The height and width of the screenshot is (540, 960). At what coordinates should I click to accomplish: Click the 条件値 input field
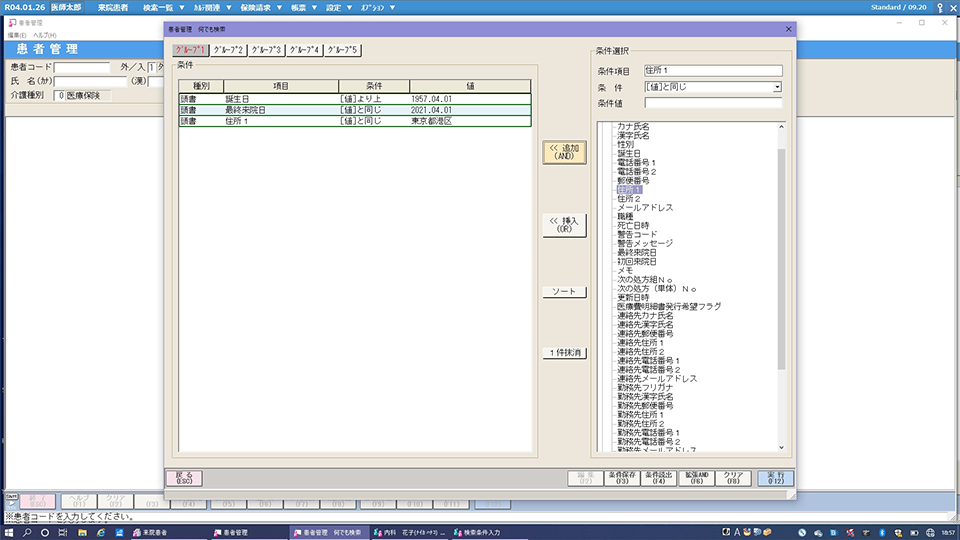(713, 102)
